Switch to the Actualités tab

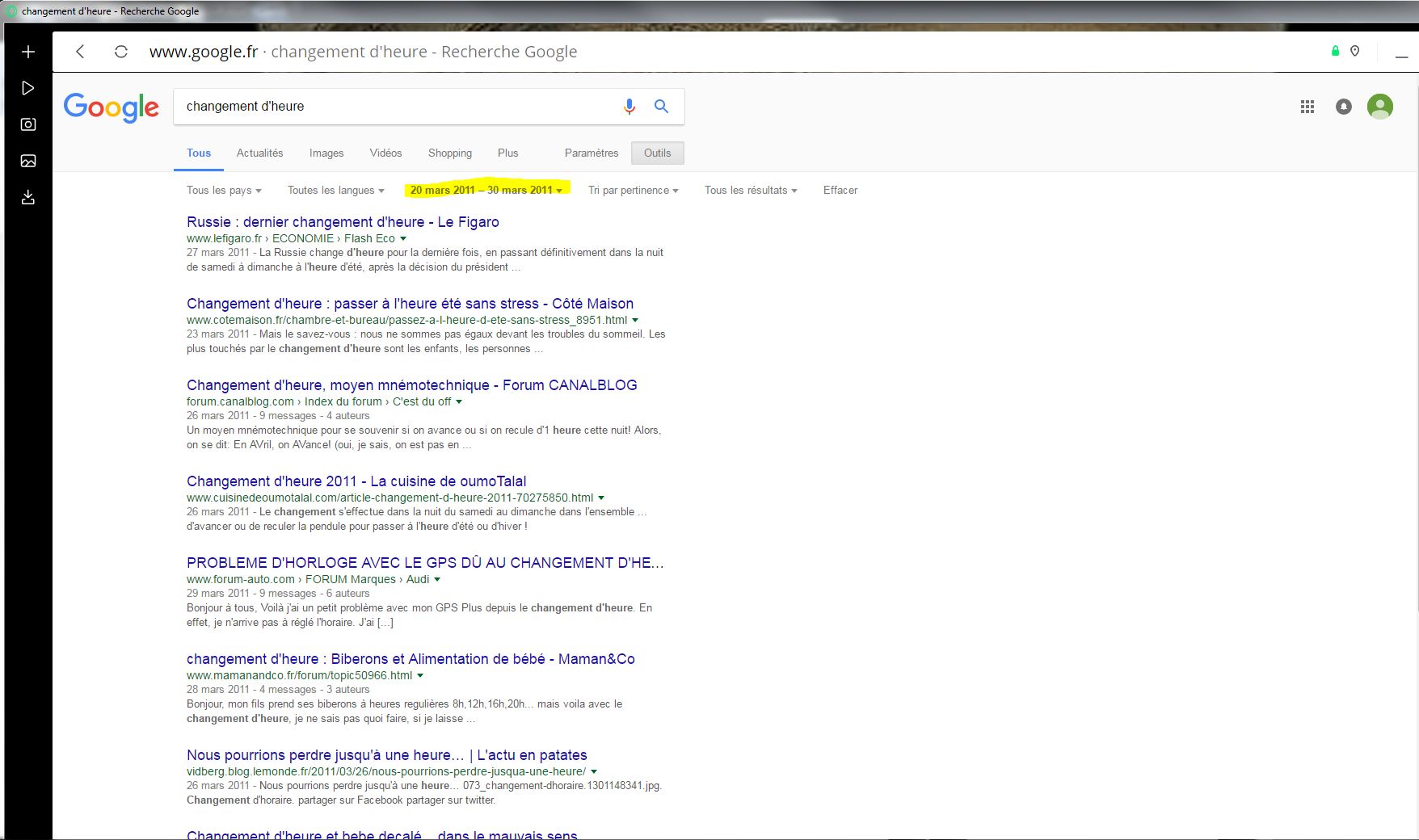259,153
